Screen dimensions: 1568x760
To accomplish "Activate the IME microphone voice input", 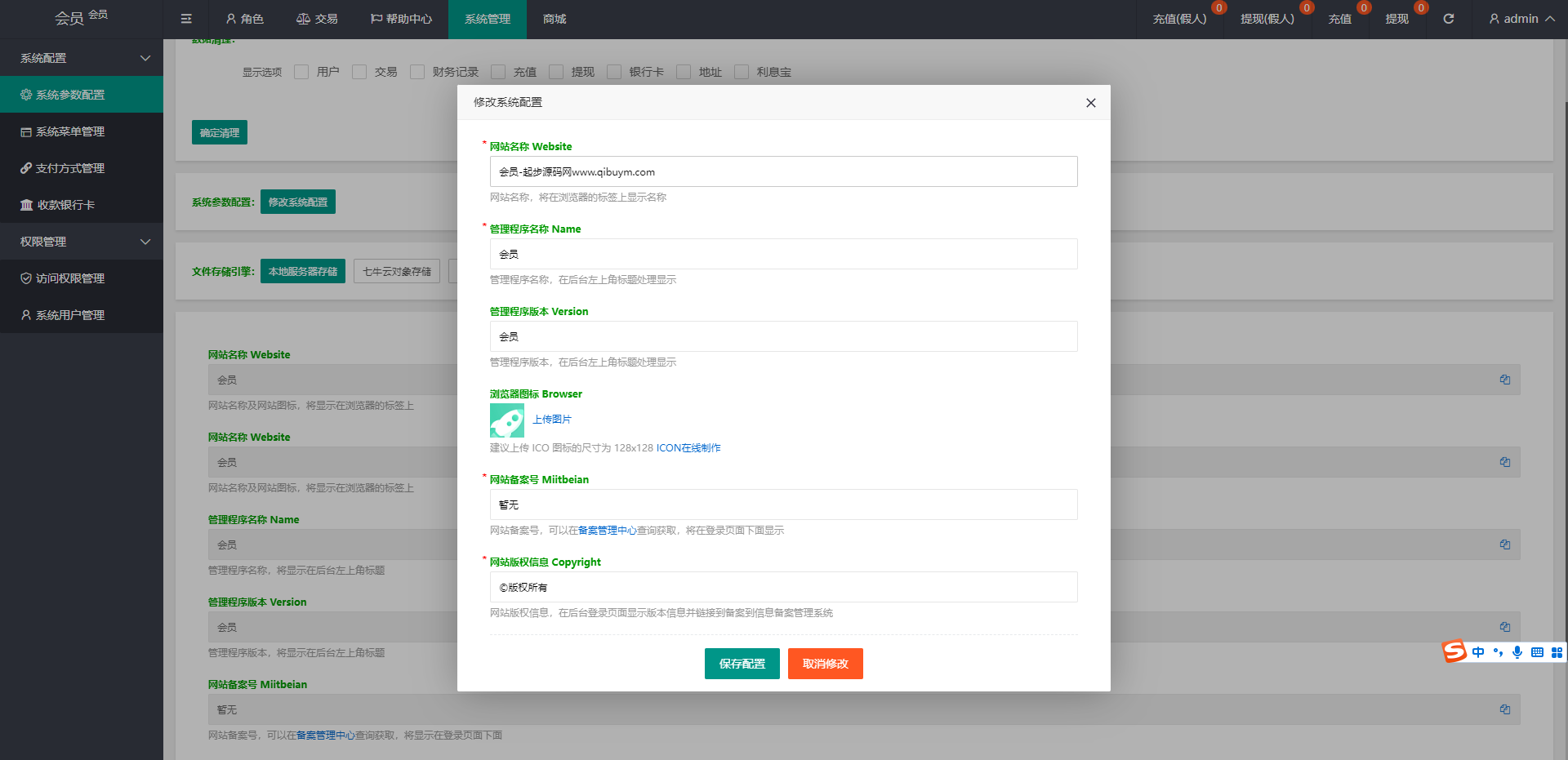I will coord(1517,652).
